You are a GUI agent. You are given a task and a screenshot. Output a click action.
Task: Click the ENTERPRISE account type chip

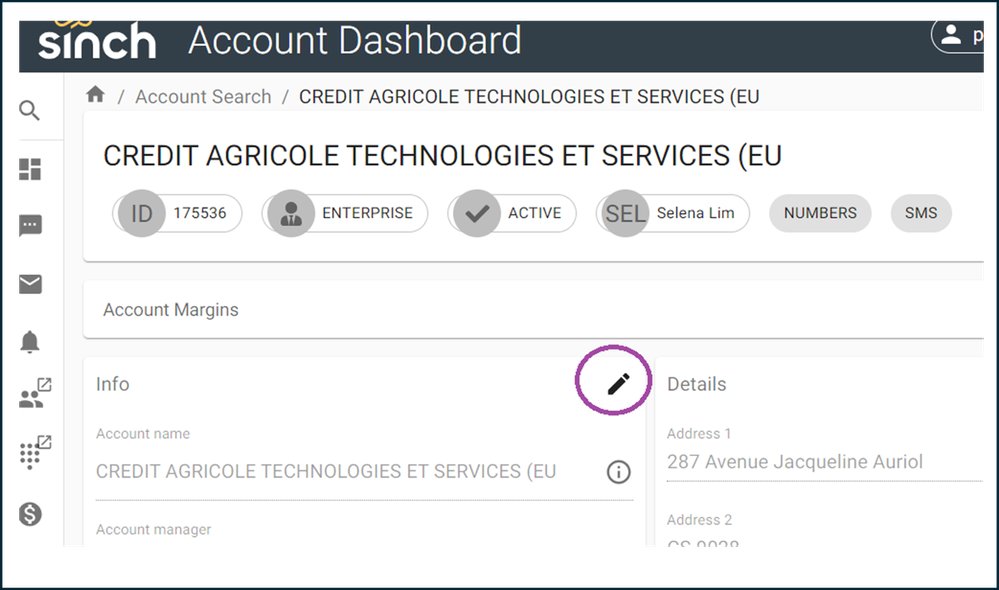[x=345, y=213]
